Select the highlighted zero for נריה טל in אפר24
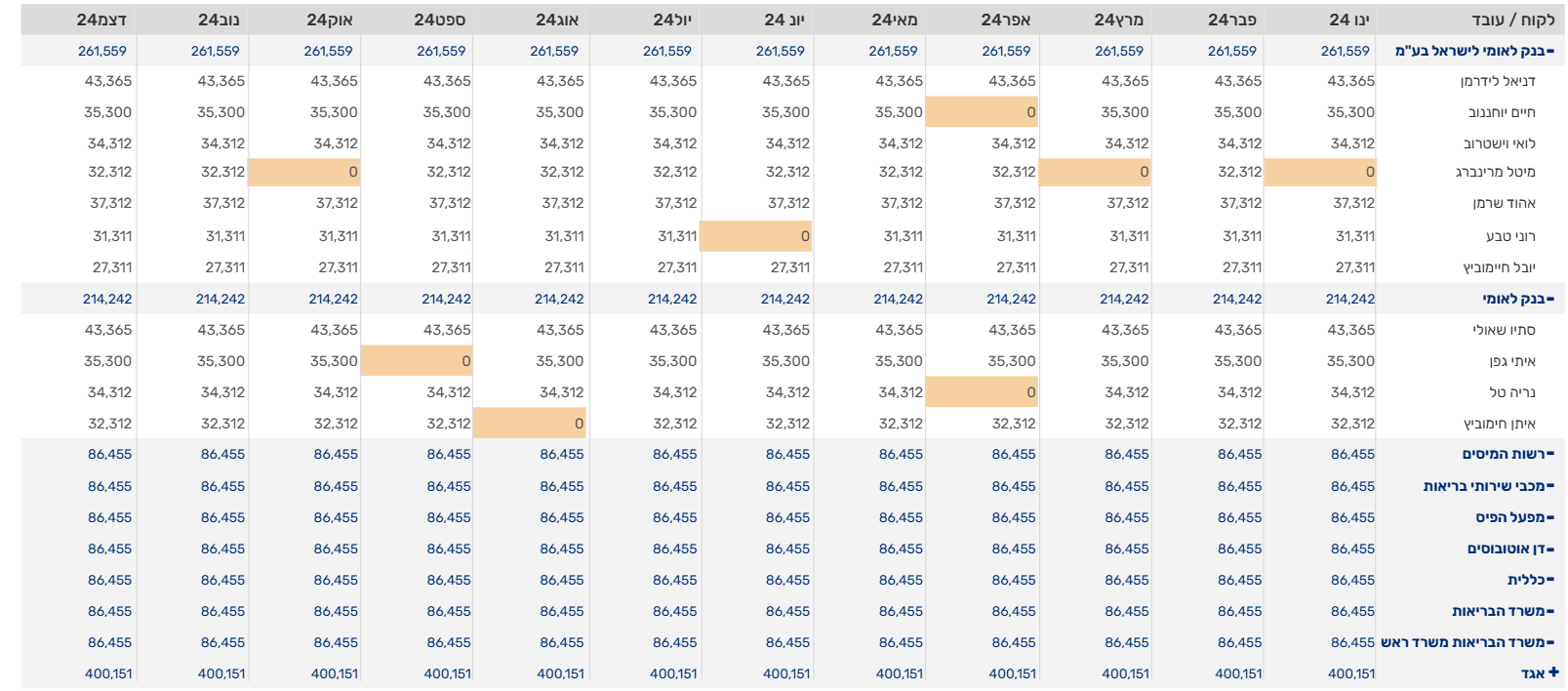 point(981,391)
